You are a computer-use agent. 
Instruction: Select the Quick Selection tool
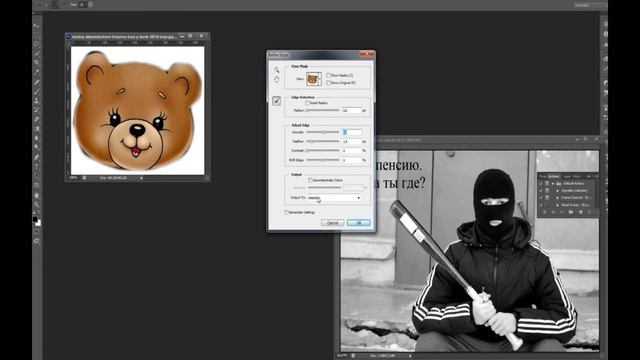pyautogui.click(x=37, y=53)
